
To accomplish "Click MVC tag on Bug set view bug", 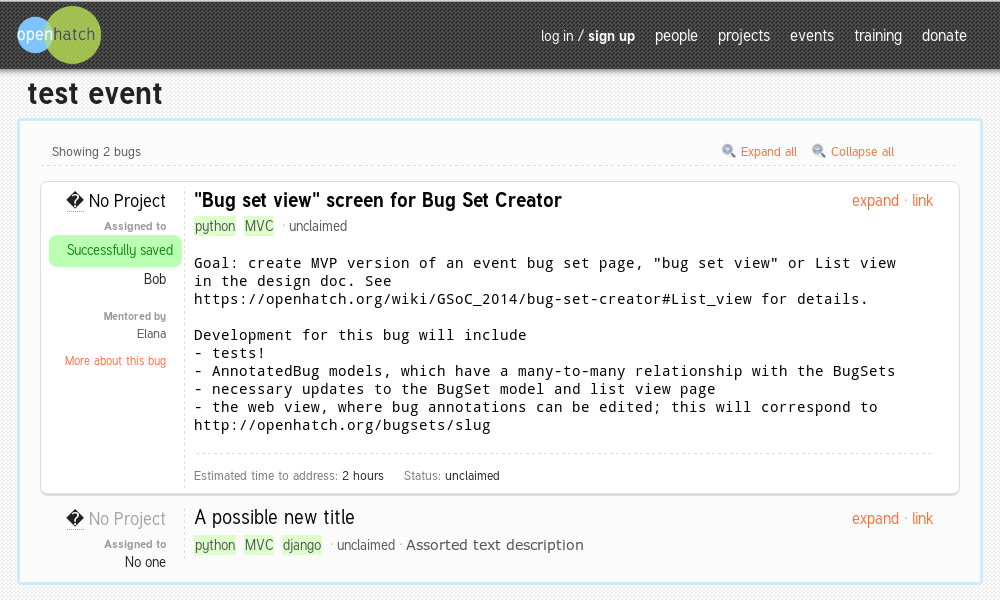I will tap(259, 226).
